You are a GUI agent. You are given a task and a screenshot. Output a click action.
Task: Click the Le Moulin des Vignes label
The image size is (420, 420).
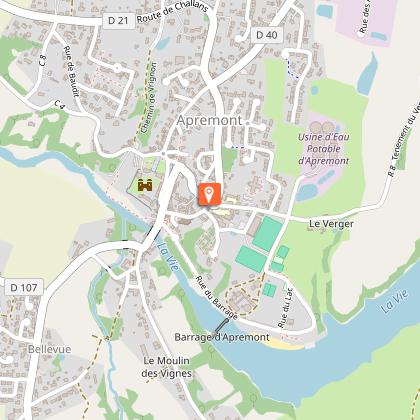pyautogui.click(x=166, y=367)
